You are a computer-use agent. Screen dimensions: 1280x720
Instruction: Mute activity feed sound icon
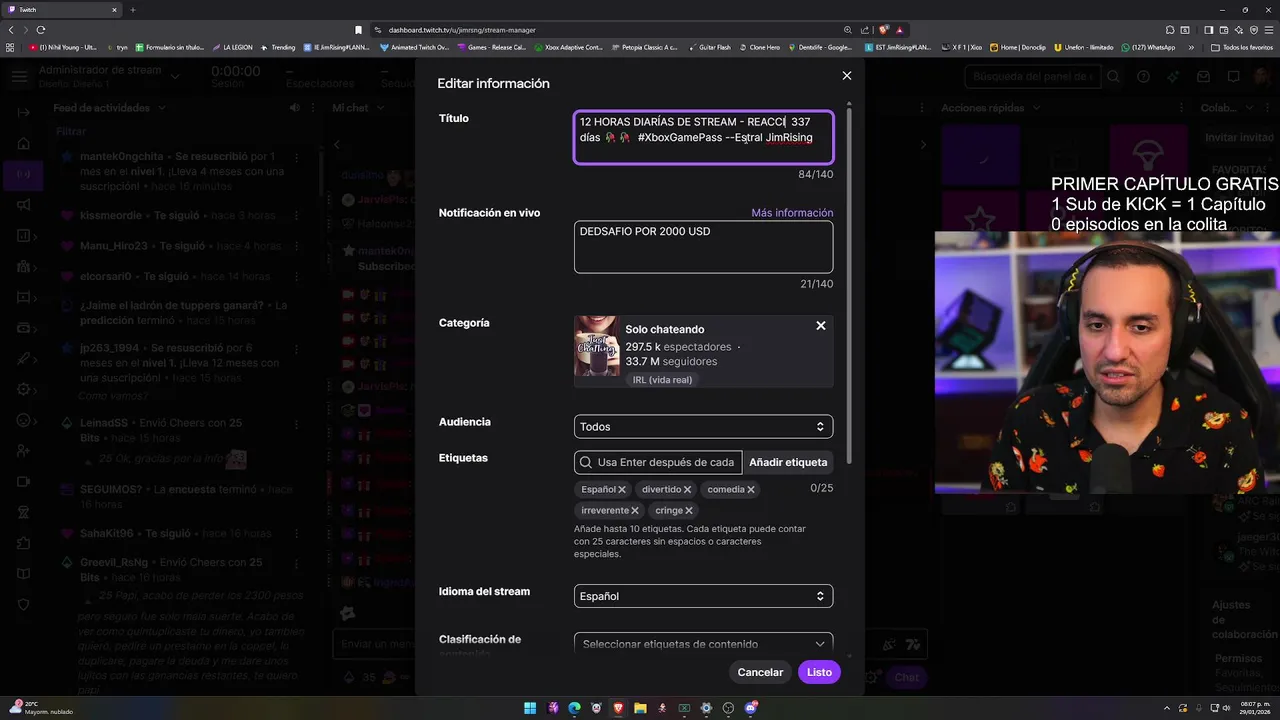[x=294, y=108]
